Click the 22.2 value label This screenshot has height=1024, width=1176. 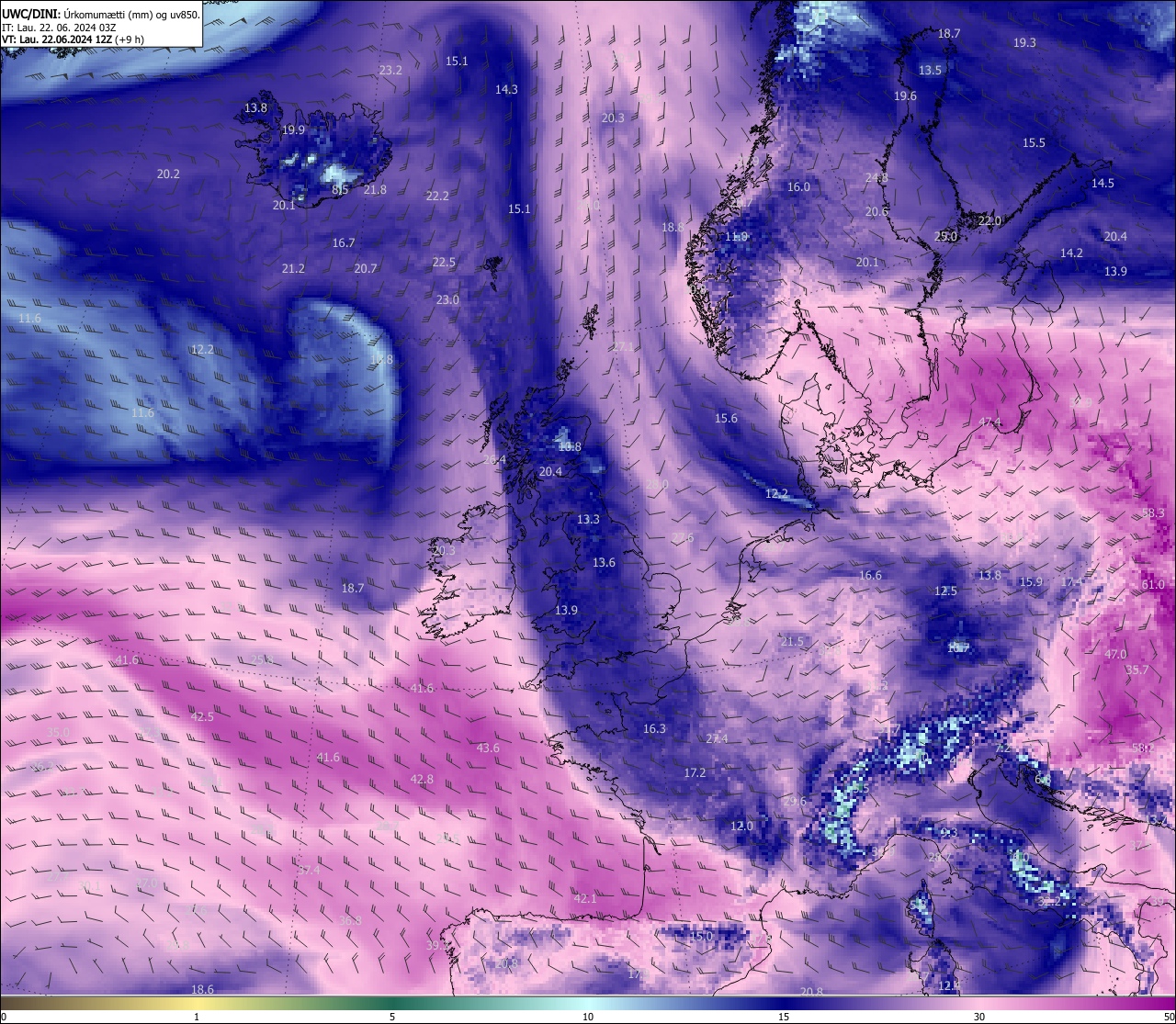click(x=437, y=197)
